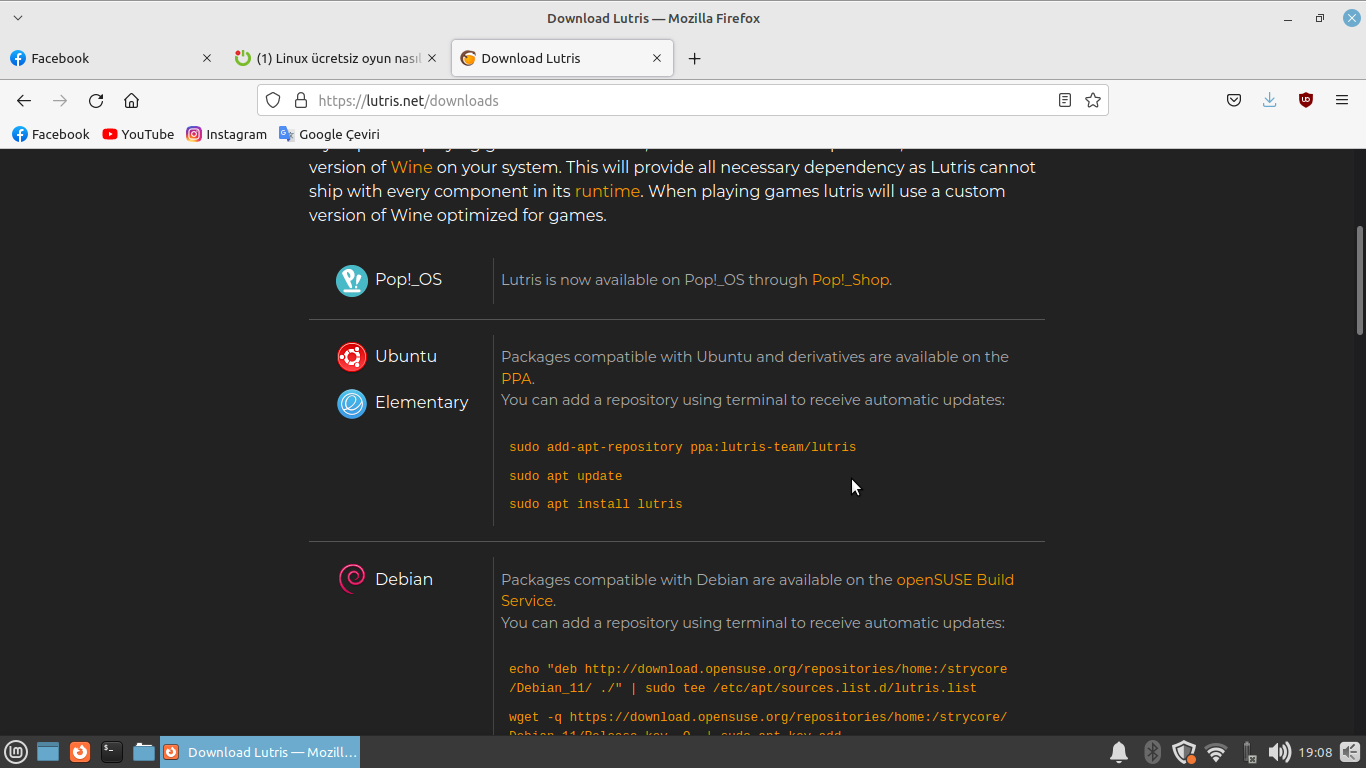Open the openSUSE Build Service link

tap(954, 580)
